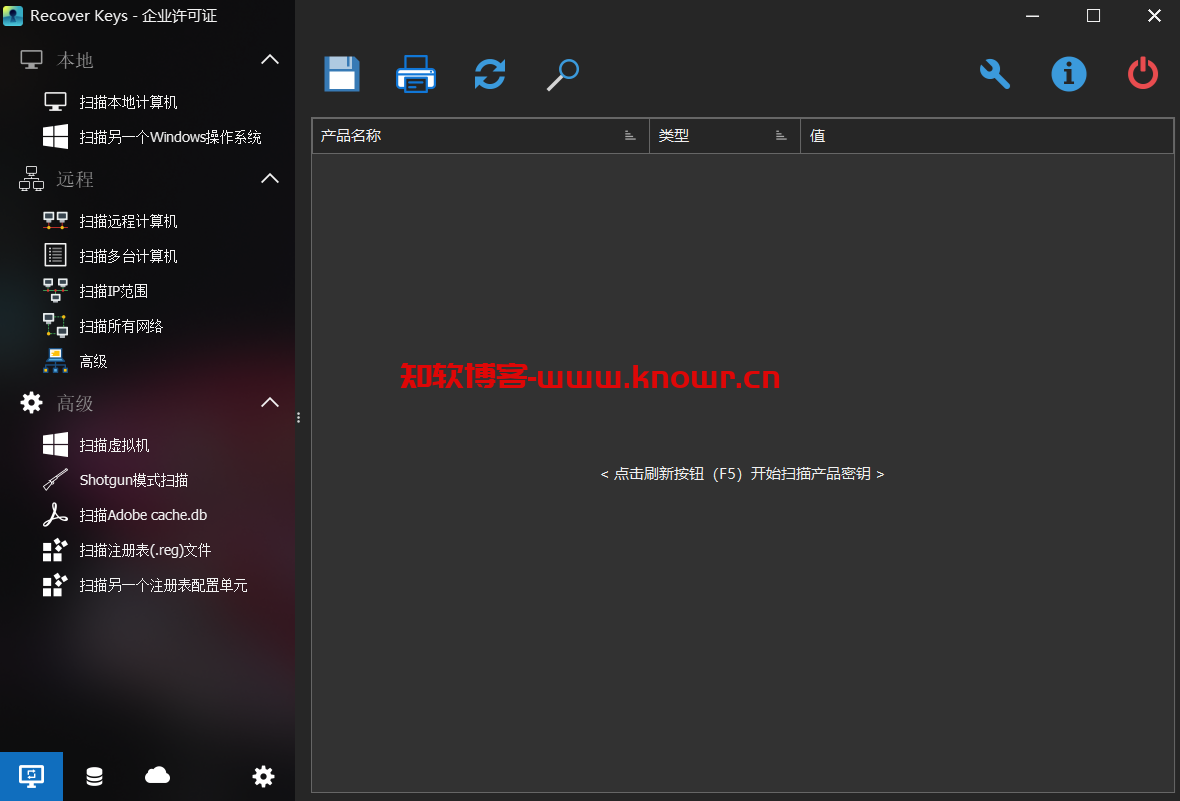Open the sort icon in 产品名称 column
The image size is (1180, 801).
[630, 136]
